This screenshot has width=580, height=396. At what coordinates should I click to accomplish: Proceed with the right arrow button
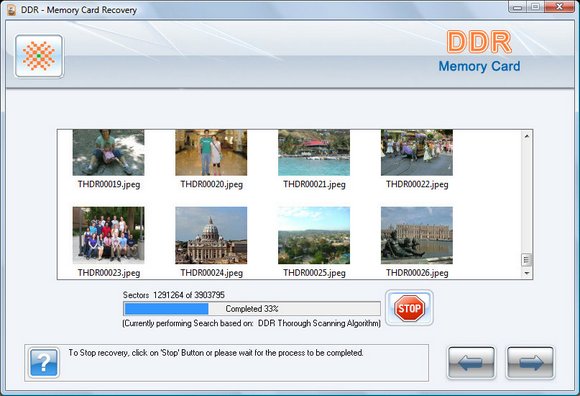[530, 363]
